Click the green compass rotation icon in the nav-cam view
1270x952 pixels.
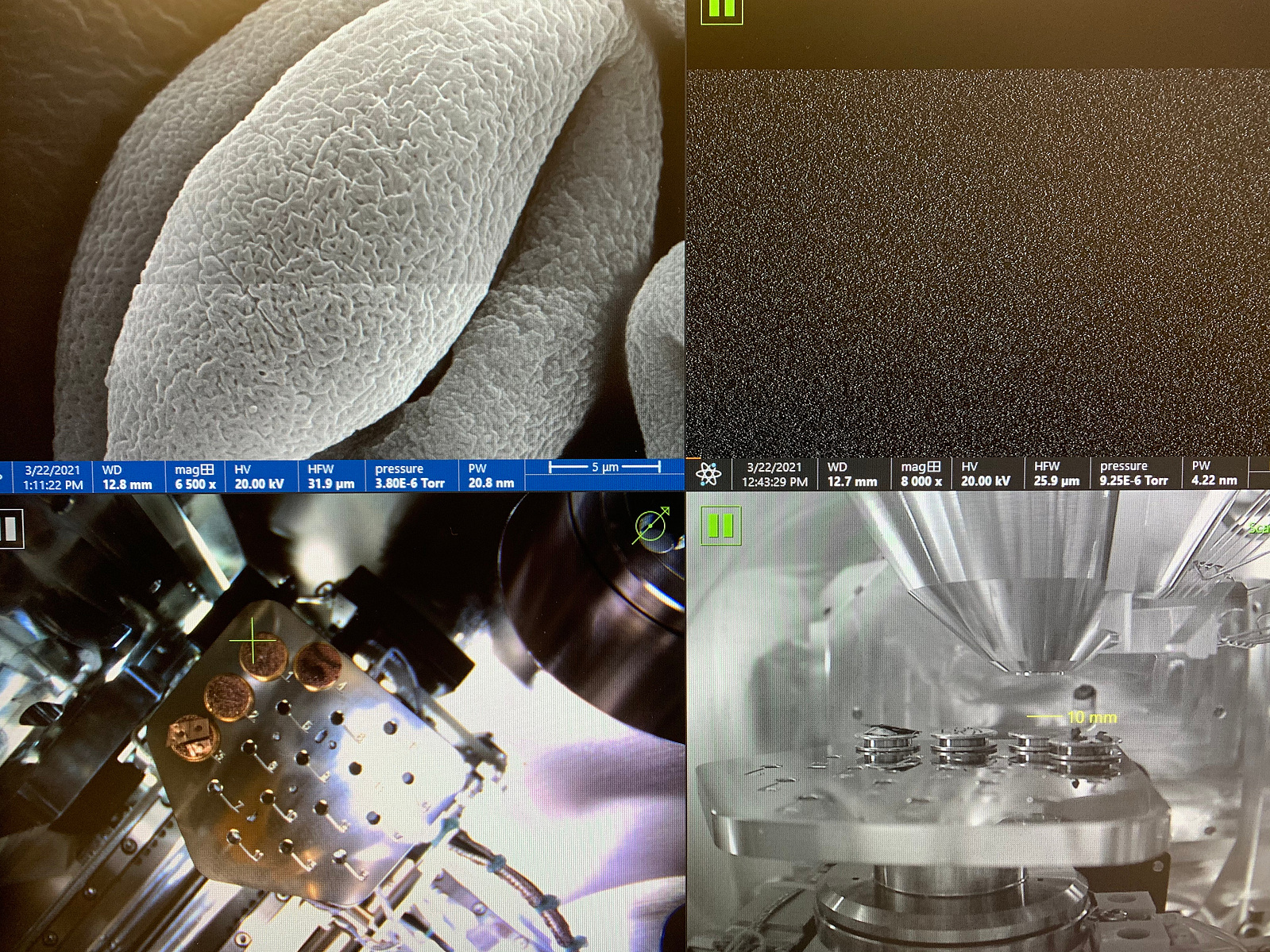653,526
